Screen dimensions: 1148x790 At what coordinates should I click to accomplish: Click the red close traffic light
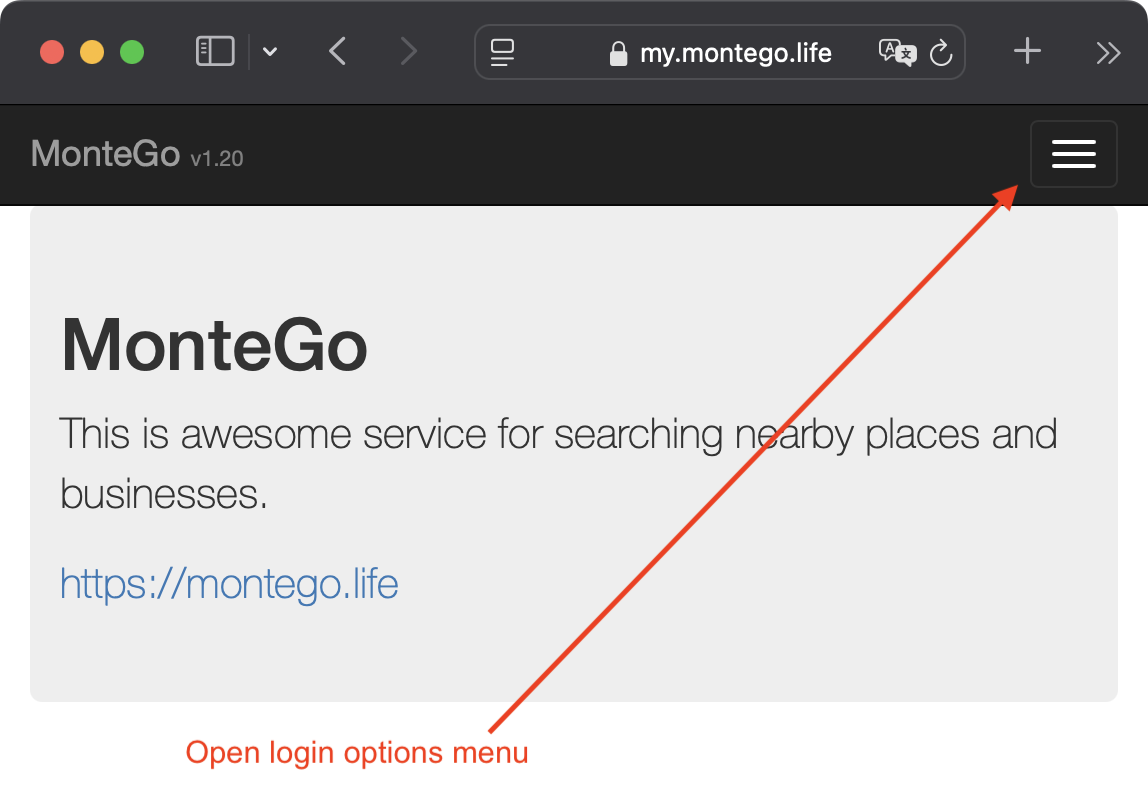(x=51, y=52)
